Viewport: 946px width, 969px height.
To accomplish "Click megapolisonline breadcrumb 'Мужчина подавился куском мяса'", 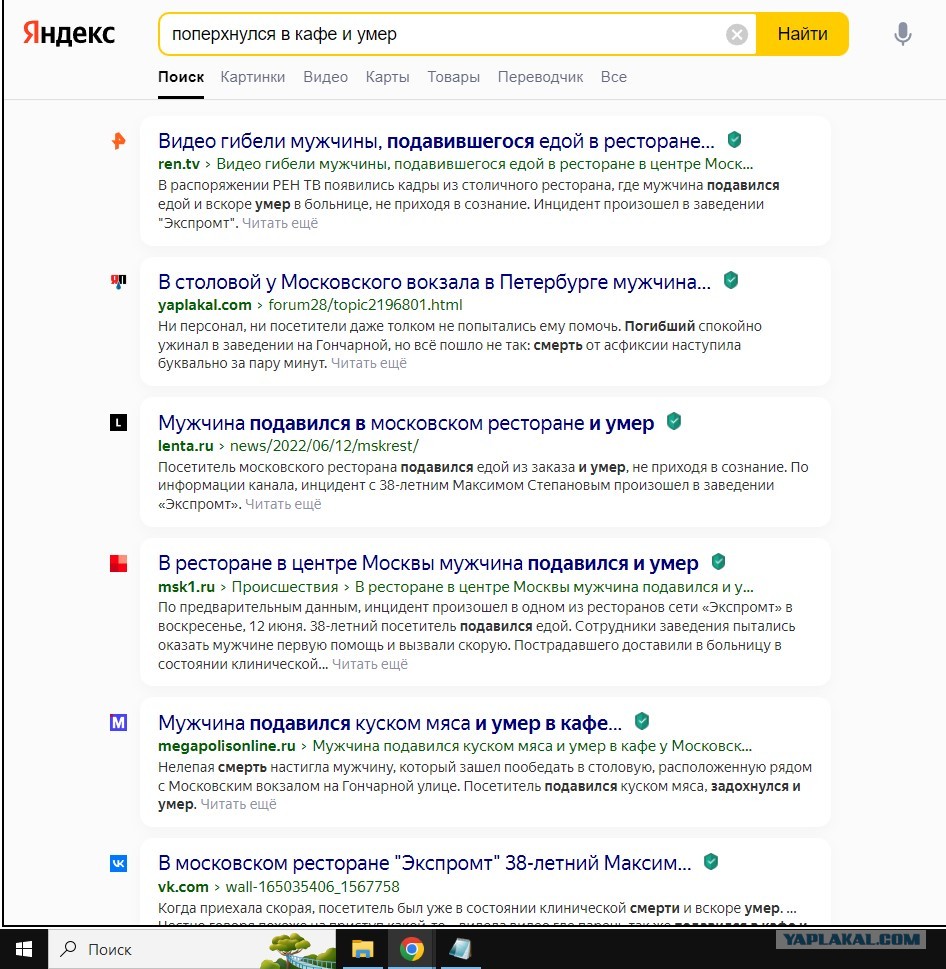I will (x=532, y=747).
